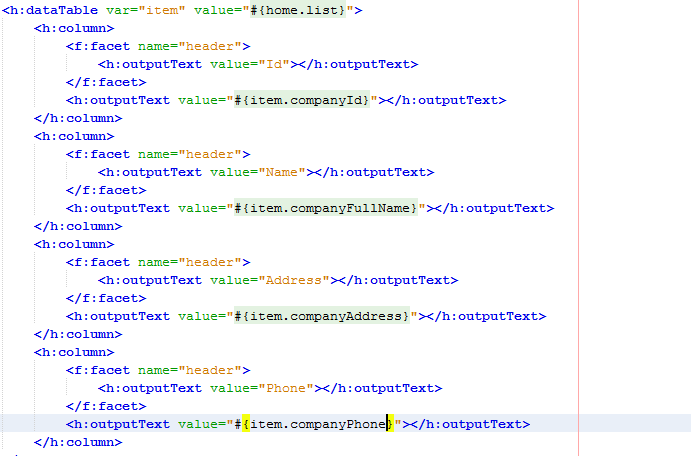
Task: Click the value="Address" header text
Action: pos(270,280)
